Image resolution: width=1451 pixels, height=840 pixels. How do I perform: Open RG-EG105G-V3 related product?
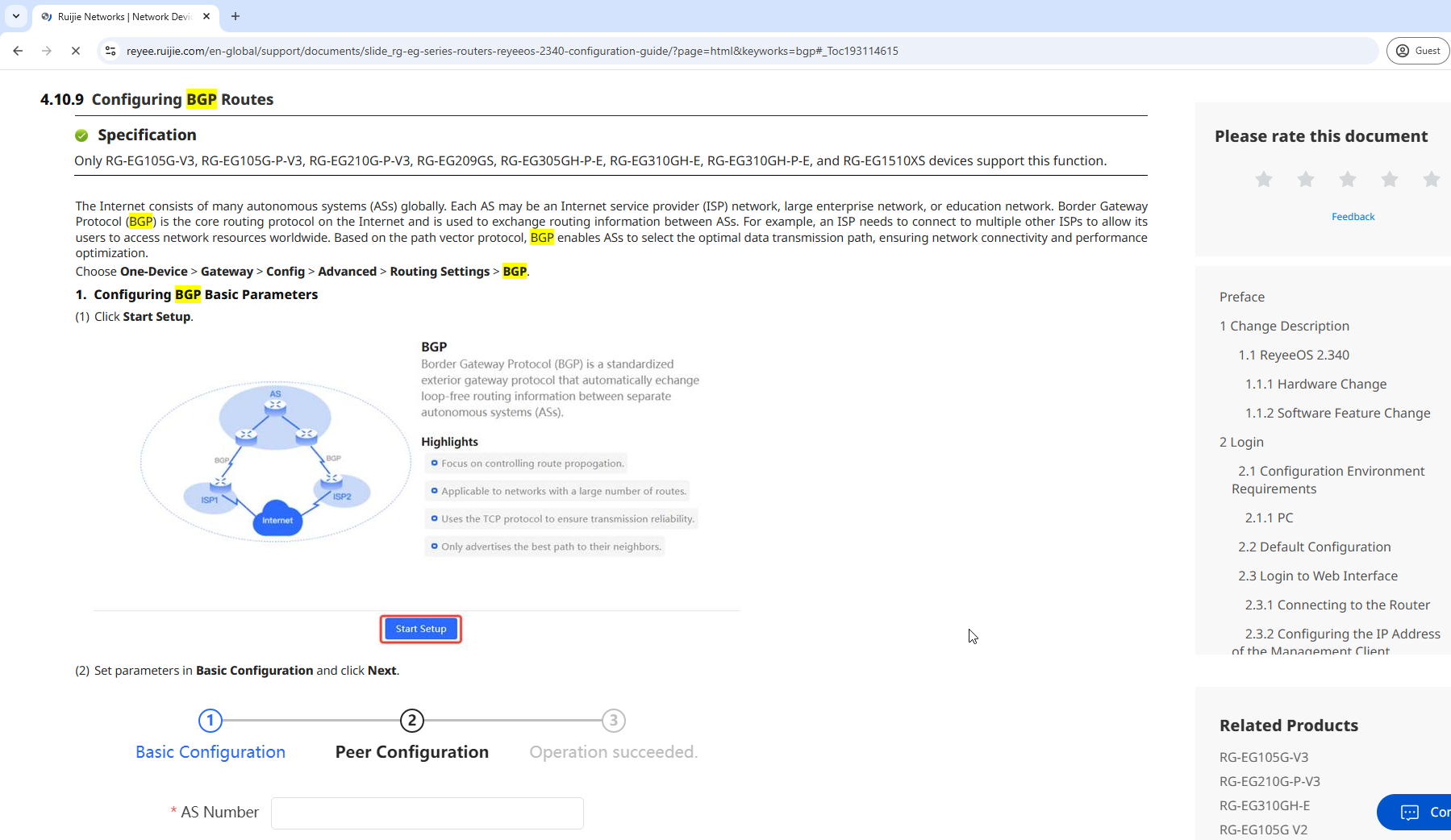[1263, 757]
